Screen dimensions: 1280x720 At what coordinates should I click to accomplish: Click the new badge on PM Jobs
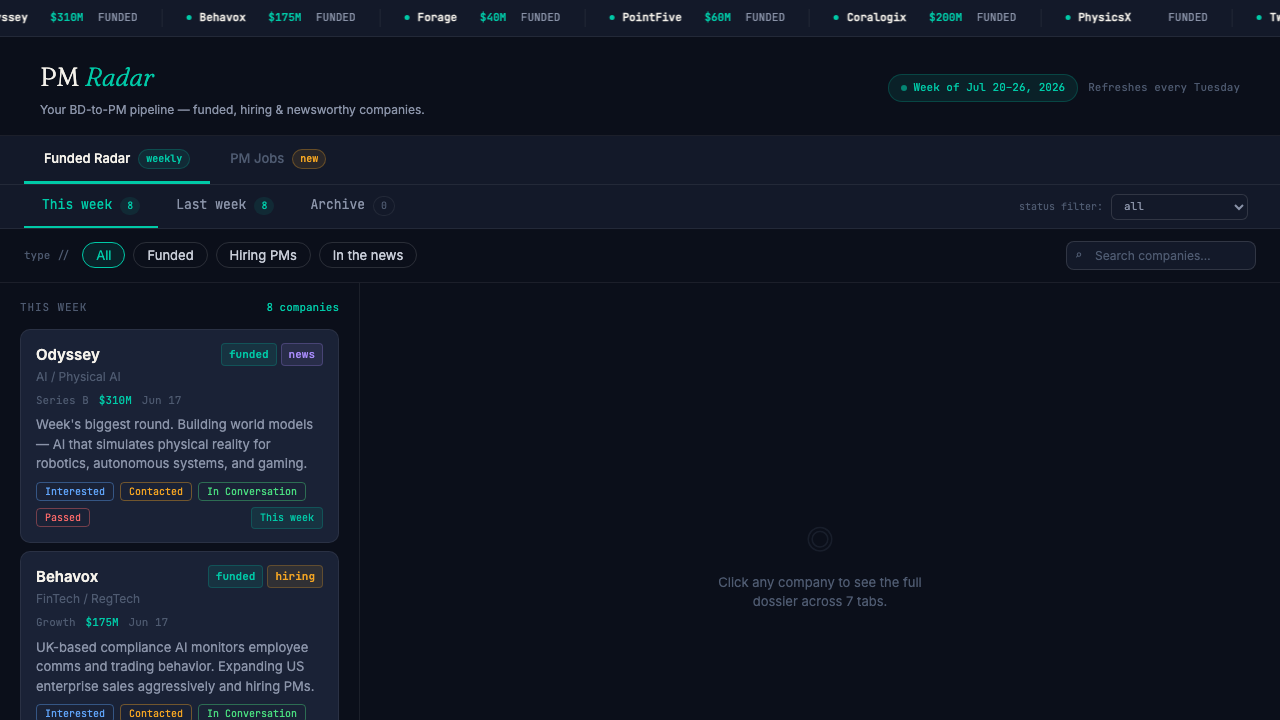click(309, 159)
